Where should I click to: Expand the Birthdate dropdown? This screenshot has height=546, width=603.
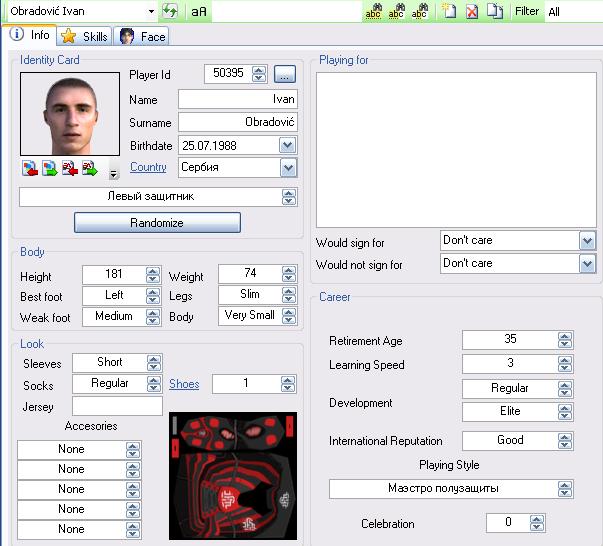pos(288,145)
